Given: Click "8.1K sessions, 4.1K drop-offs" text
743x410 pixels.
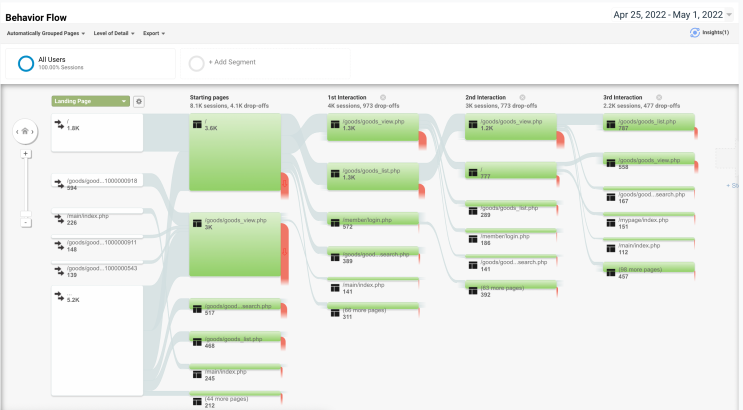Looking at the screenshot, I should point(229,106).
